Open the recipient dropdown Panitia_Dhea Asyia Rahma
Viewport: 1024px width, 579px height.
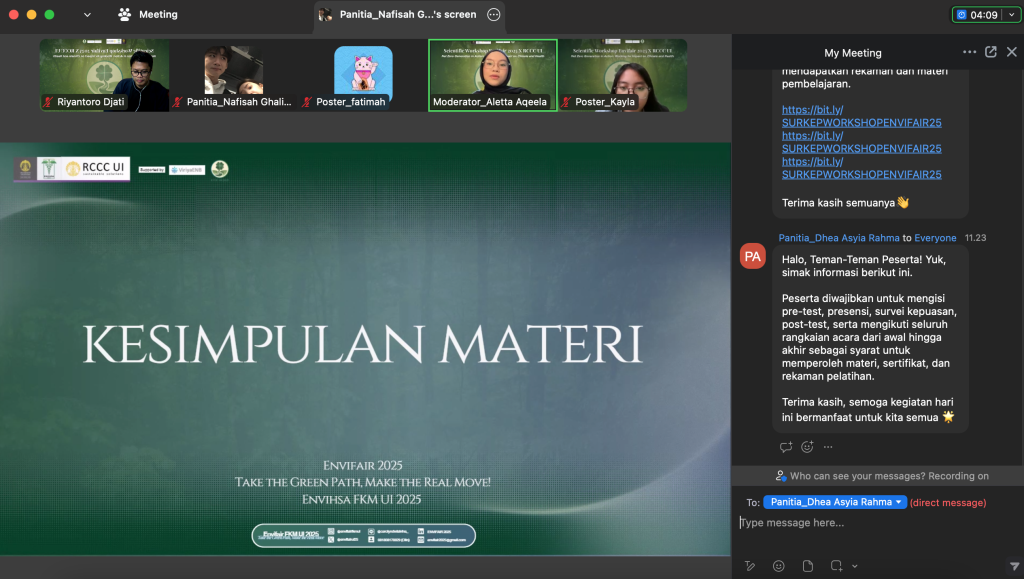pos(835,502)
